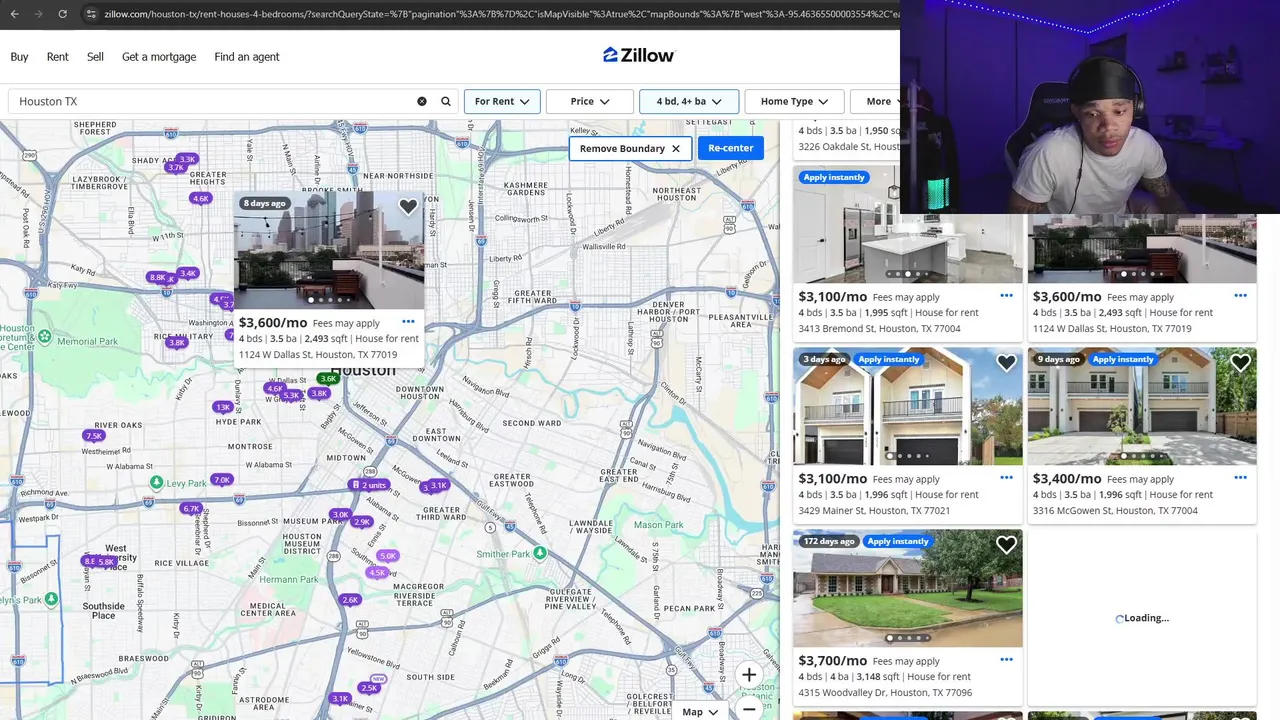Screen dimensions: 1280x720
Task: Click the Remove Boundary button
Action: pos(630,148)
